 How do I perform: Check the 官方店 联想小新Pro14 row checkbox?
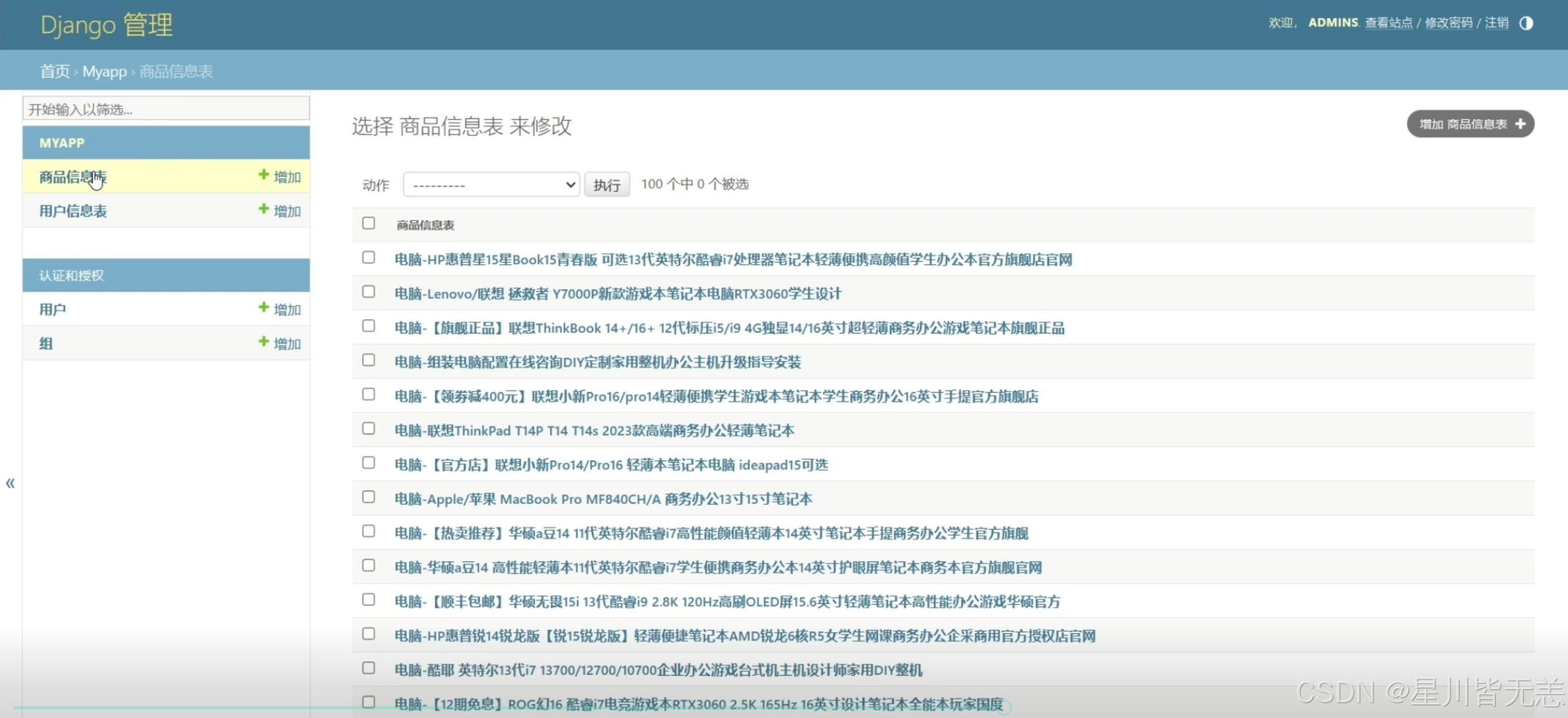point(368,463)
